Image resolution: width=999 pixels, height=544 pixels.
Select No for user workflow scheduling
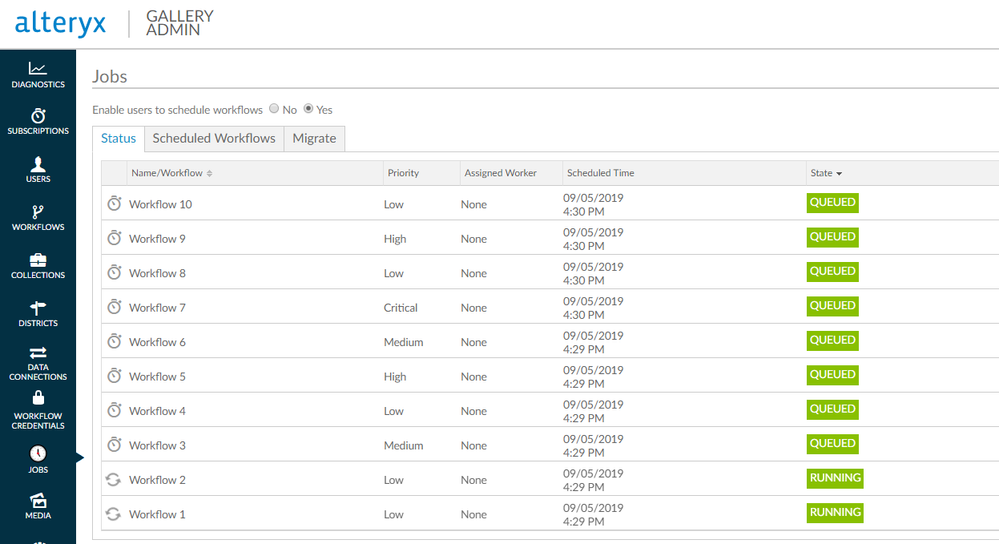(274, 109)
